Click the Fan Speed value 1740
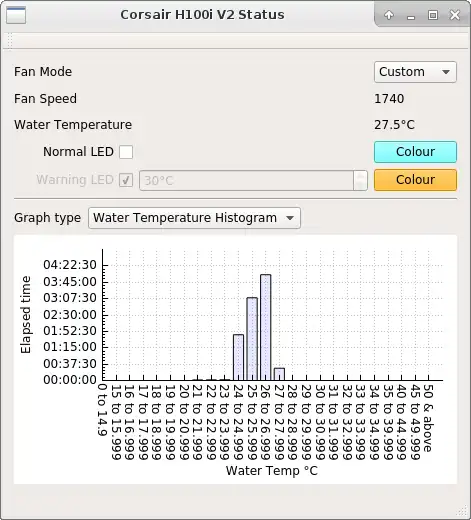 [x=389, y=99]
